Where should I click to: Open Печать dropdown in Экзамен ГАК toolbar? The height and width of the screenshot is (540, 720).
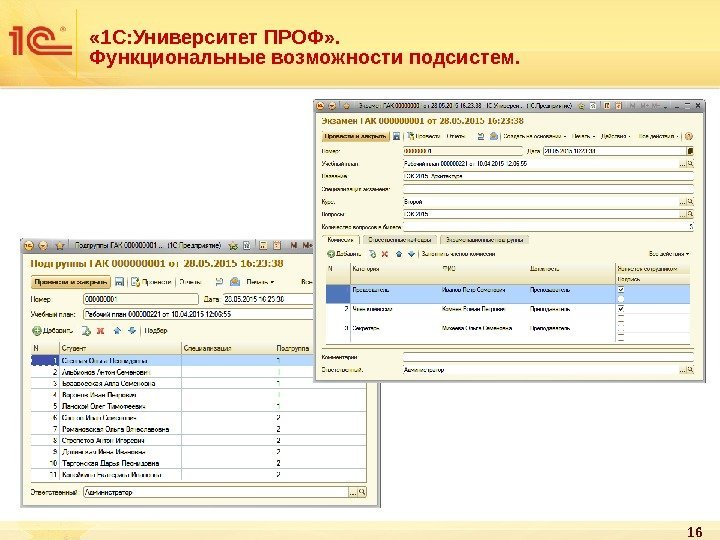[x=583, y=136]
